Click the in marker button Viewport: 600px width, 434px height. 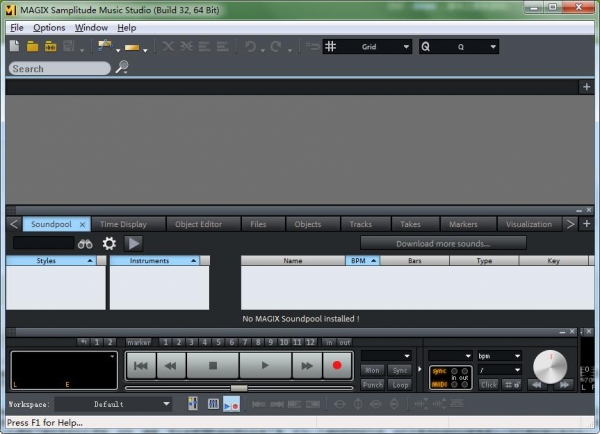[x=329, y=342]
